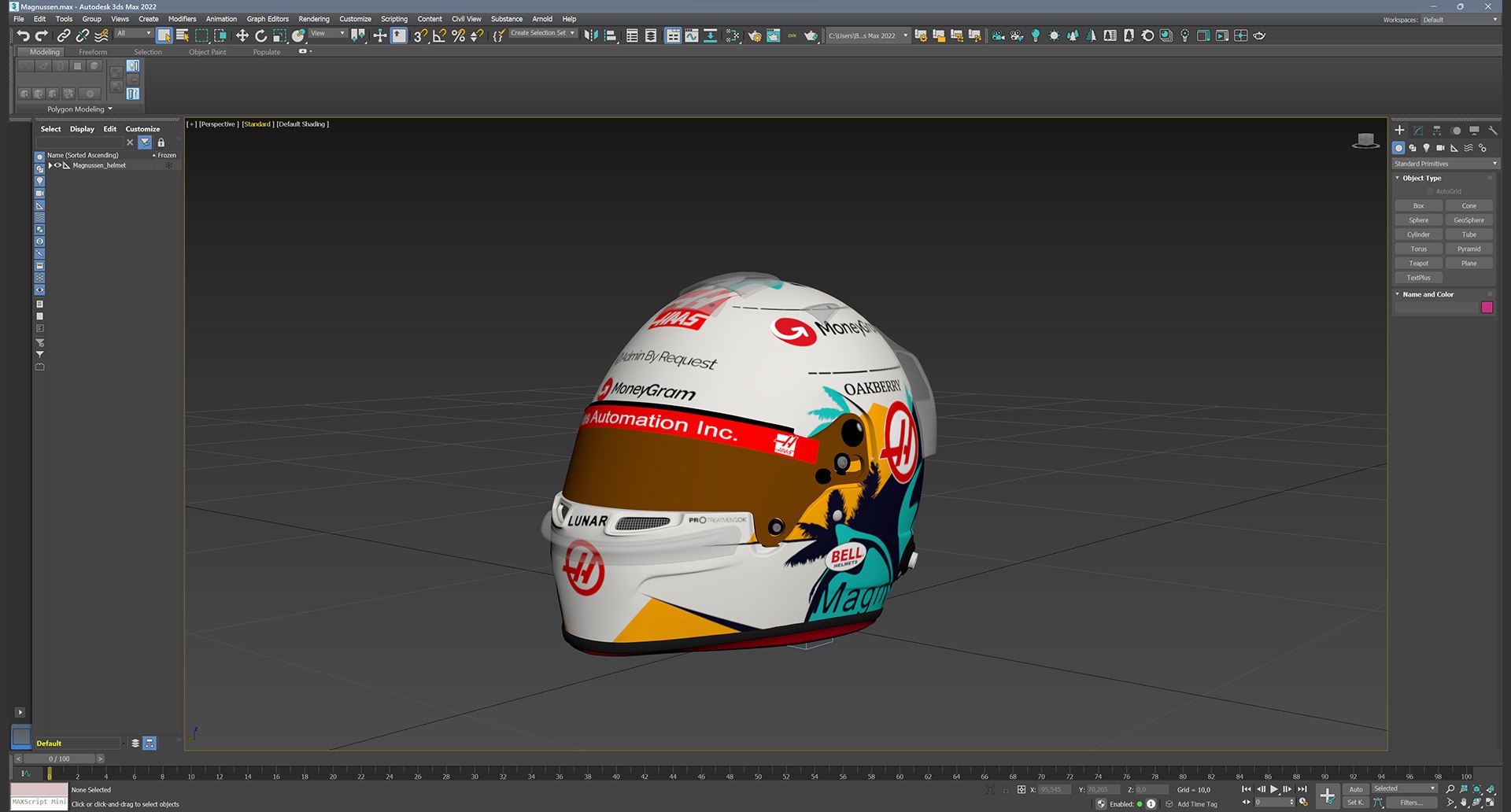Select the Link tool icon
Viewport: 1511px width, 812px height.
pyautogui.click(x=64, y=35)
